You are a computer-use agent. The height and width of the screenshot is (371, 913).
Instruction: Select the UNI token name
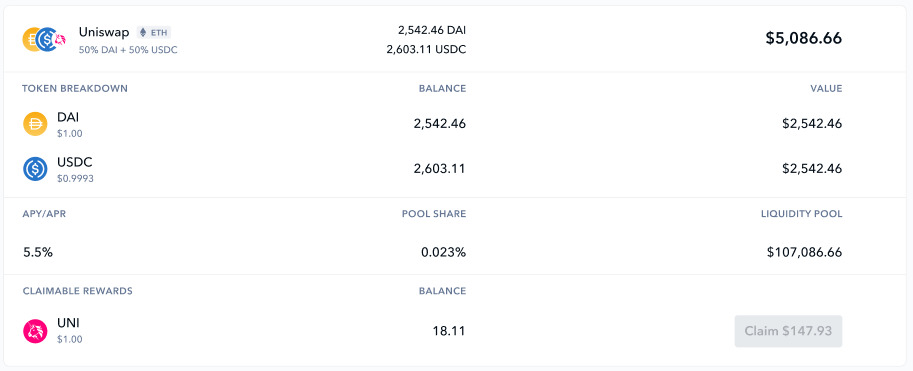coord(68,323)
